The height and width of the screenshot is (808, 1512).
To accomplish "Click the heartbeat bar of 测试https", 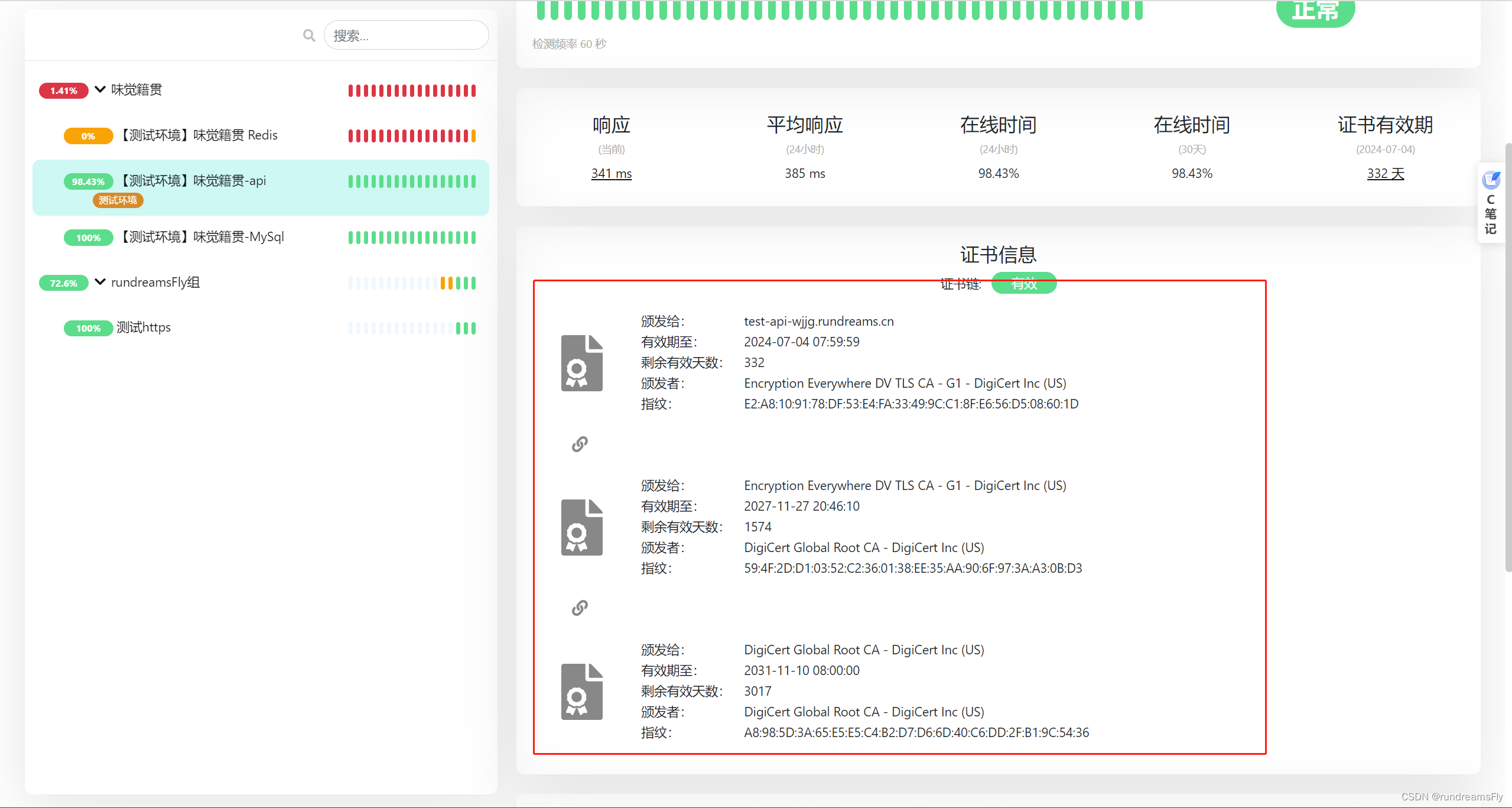I will [x=412, y=328].
